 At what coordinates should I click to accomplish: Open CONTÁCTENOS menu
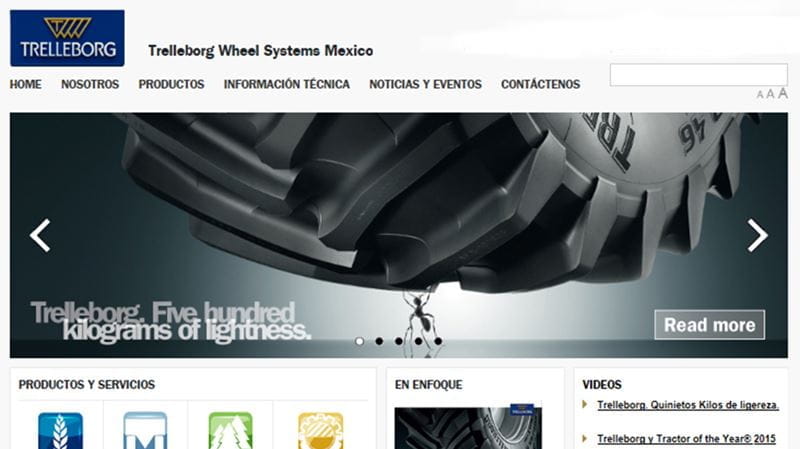(541, 84)
